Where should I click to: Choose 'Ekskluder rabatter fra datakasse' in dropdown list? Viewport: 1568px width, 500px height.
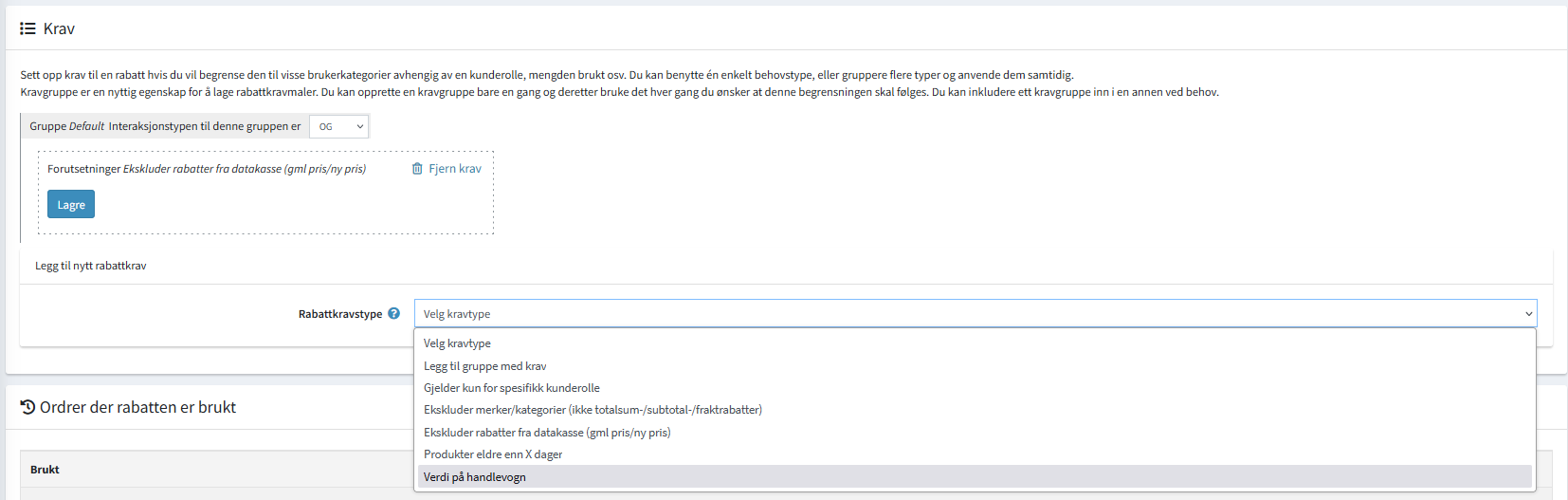coord(546,433)
